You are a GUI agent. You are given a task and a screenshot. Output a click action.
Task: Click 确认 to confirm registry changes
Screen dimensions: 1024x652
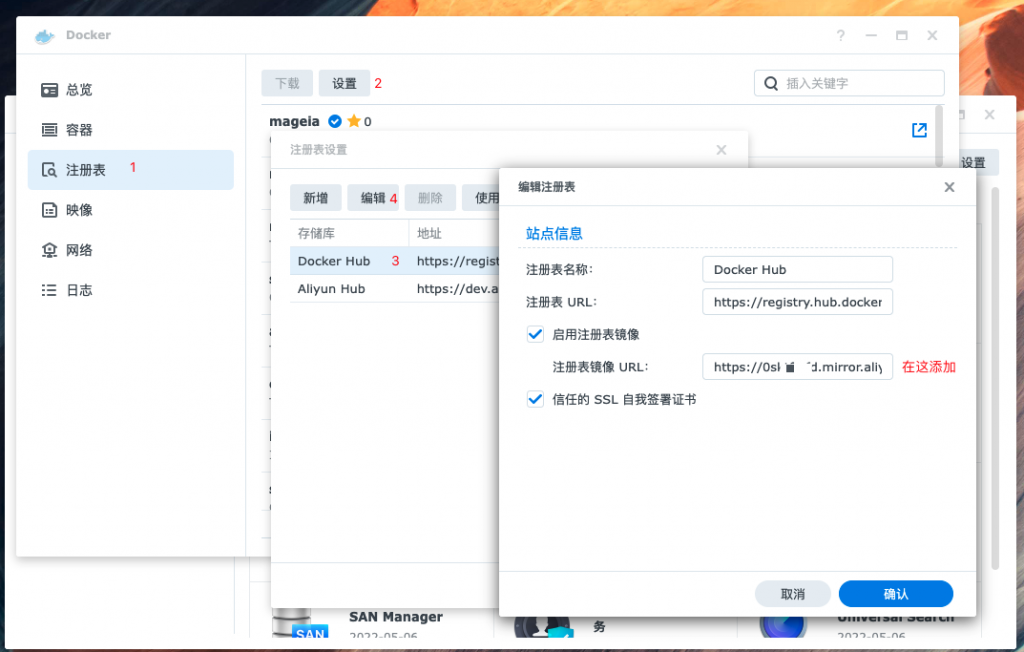[x=896, y=594]
